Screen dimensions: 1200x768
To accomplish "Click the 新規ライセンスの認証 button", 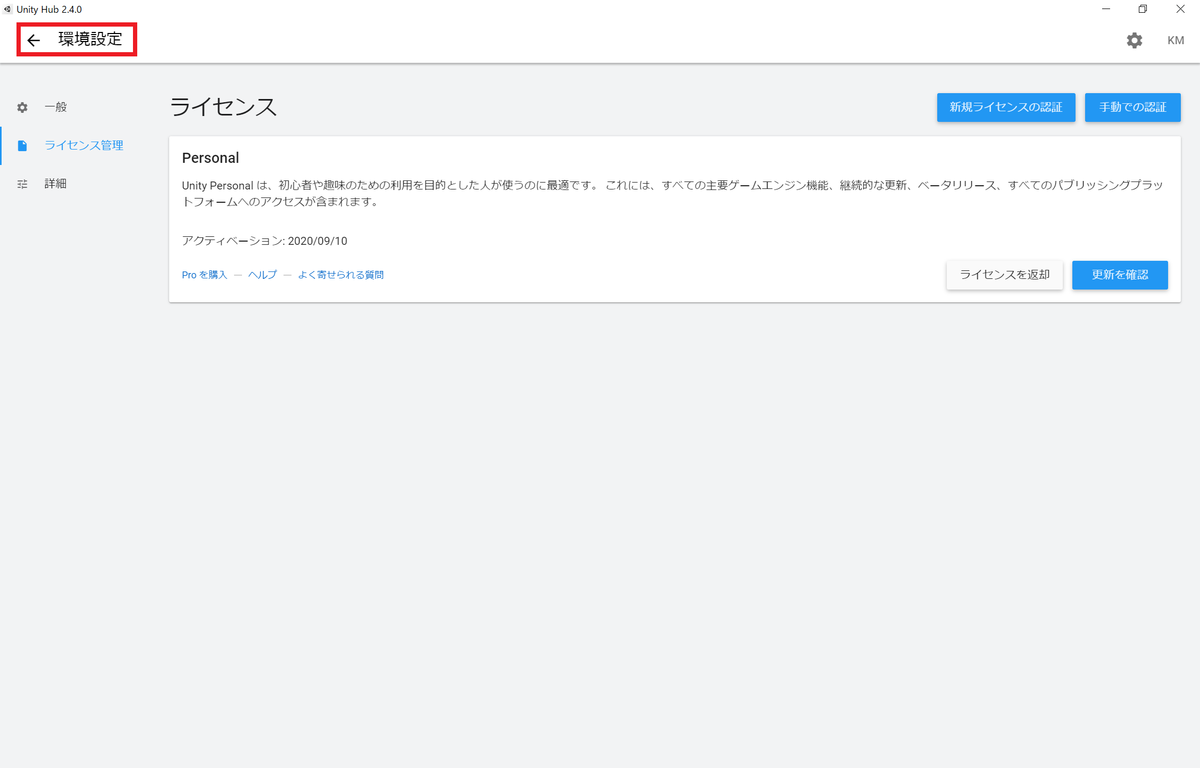I will point(1006,107).
